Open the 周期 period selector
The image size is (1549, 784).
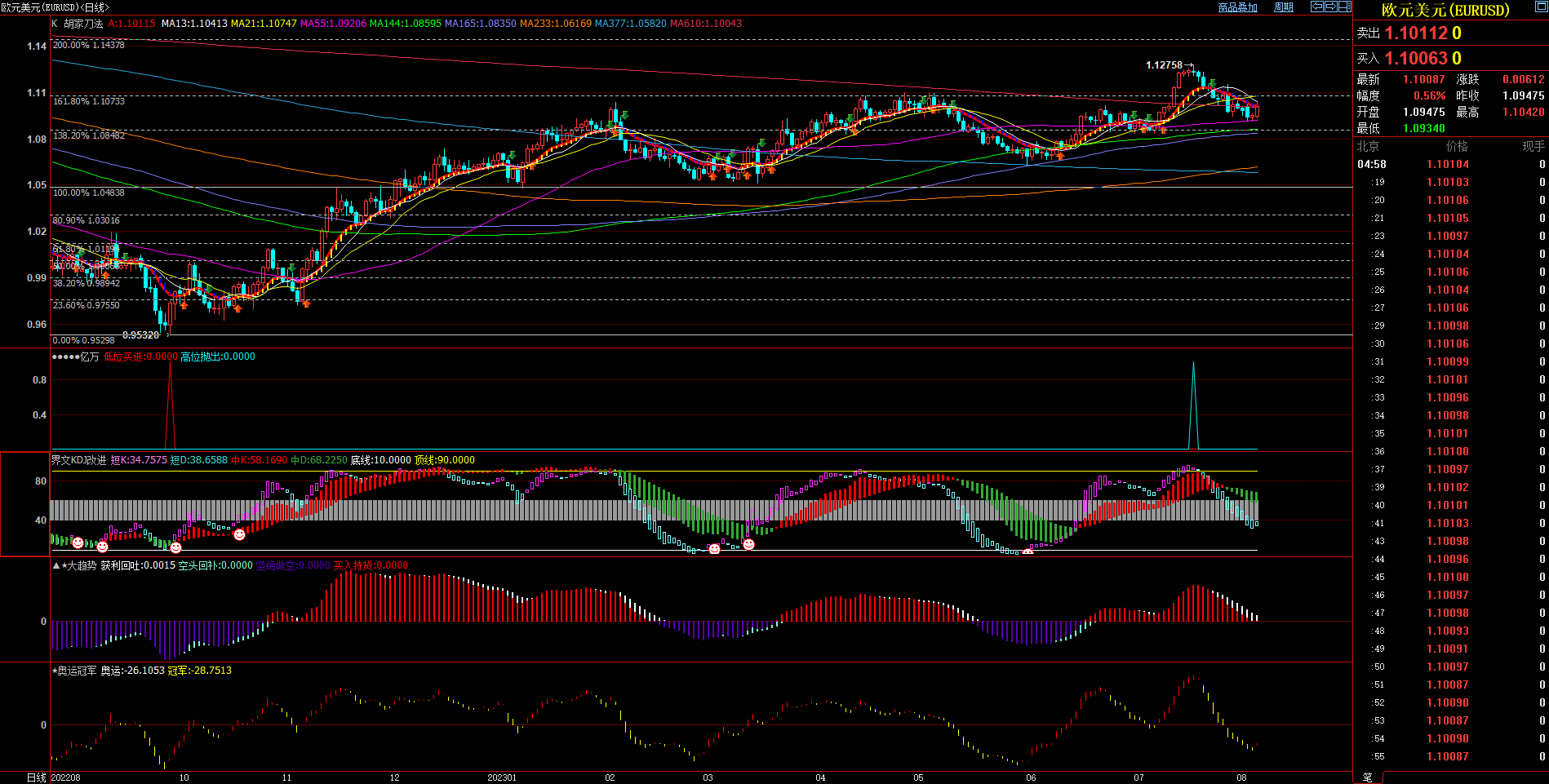click(1284, 7)
